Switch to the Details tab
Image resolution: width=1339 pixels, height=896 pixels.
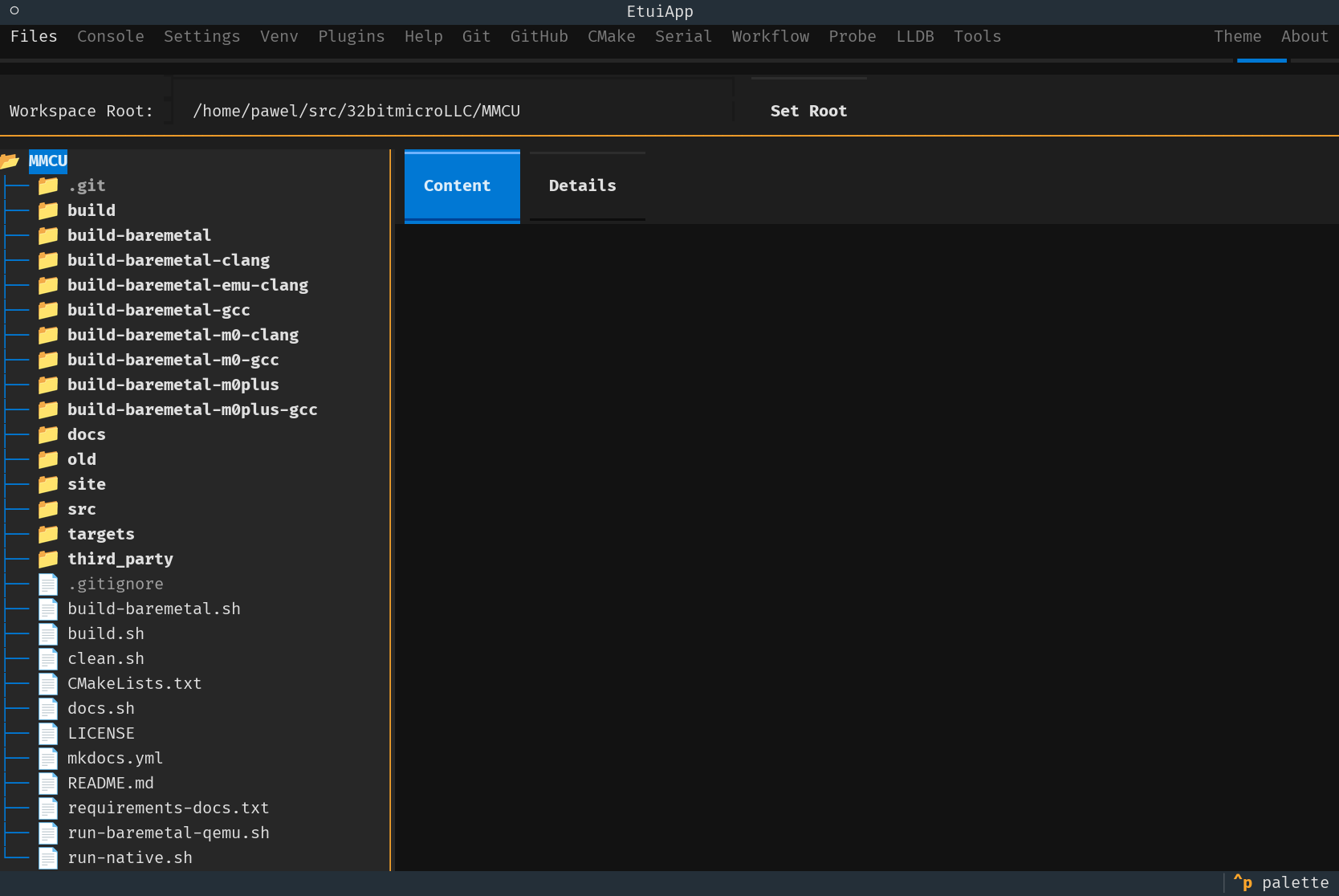coord(588,185)
